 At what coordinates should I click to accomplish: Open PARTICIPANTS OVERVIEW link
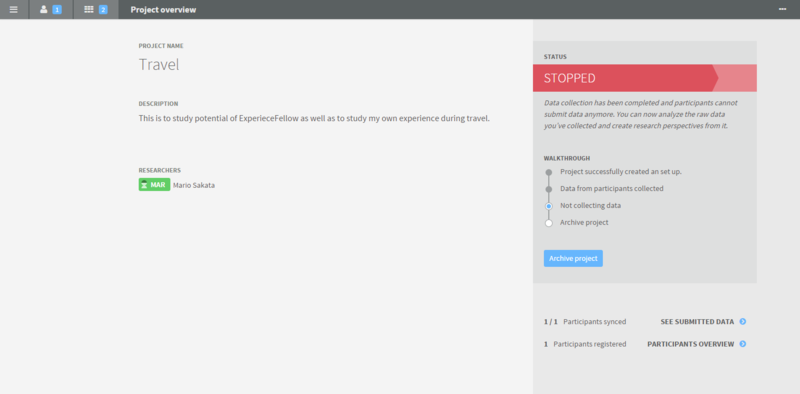coord(690,344)
